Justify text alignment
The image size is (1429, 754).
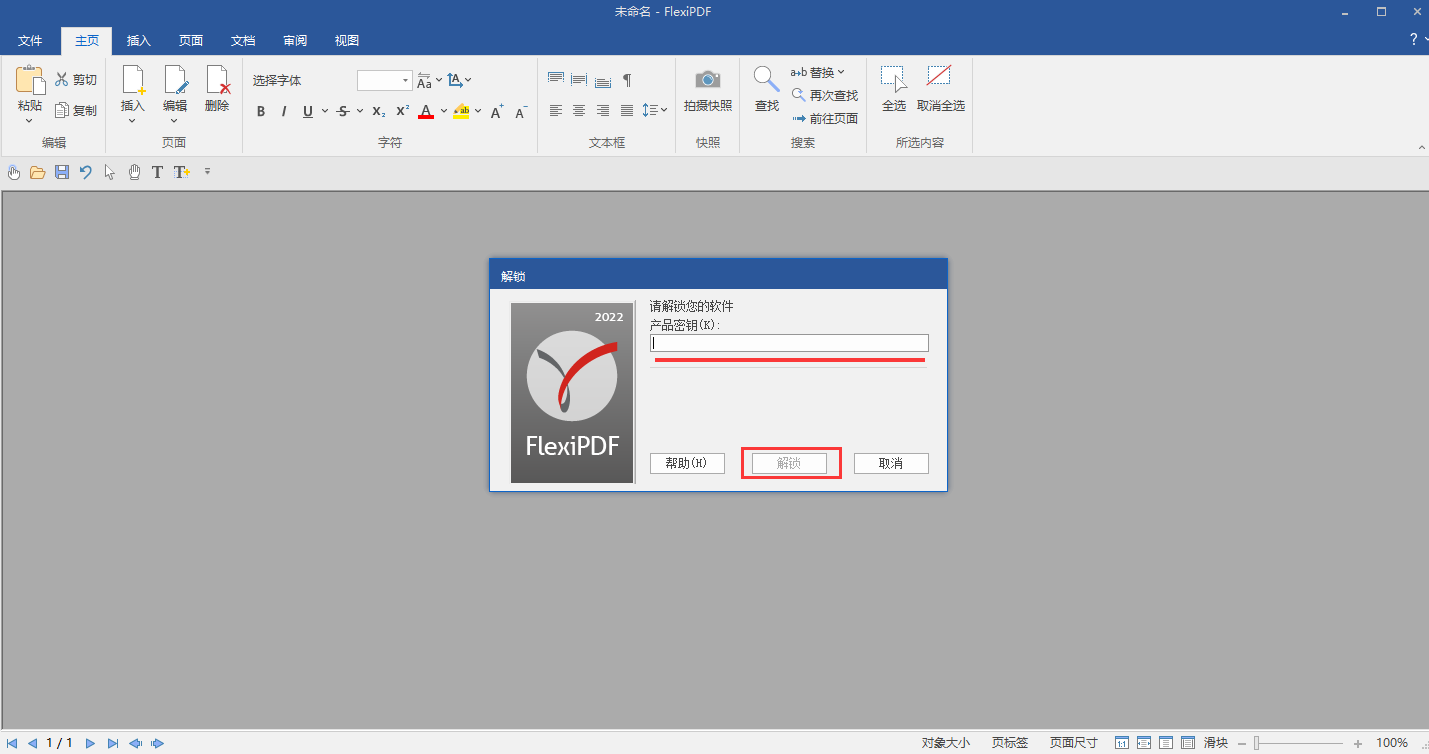coord(627,110)
